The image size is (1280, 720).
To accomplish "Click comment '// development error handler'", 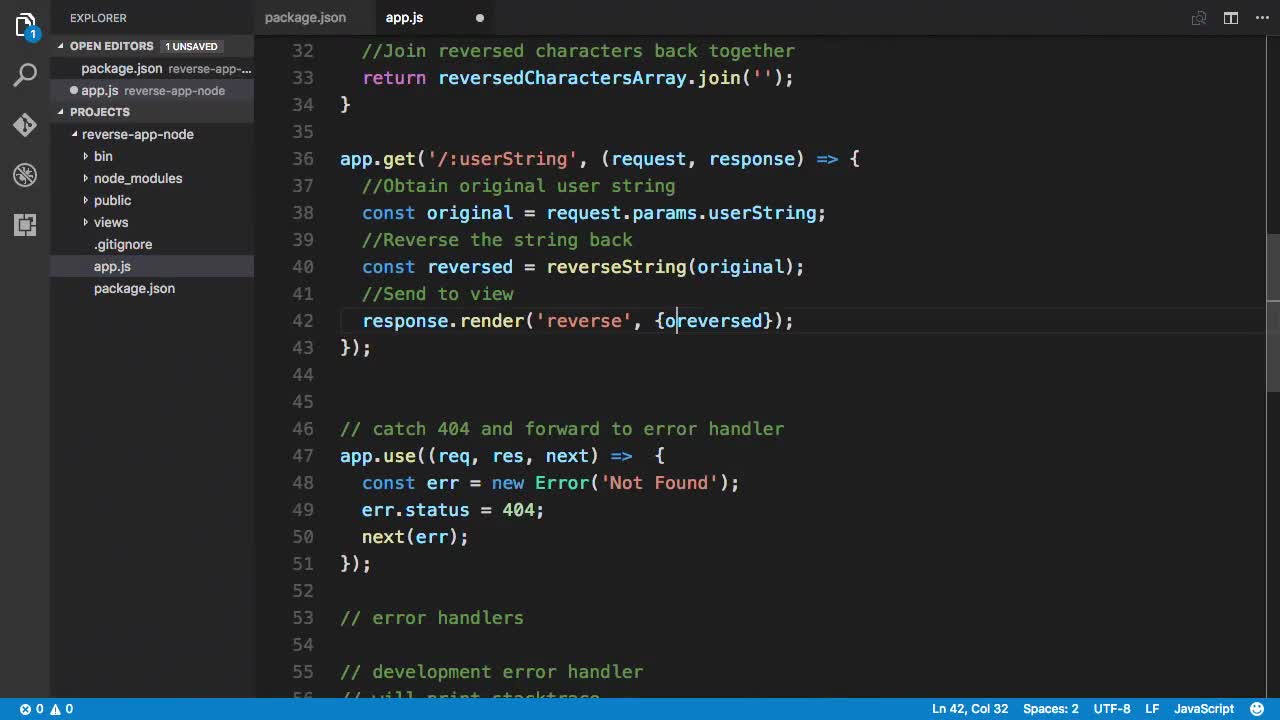I will tap(491, 672).
